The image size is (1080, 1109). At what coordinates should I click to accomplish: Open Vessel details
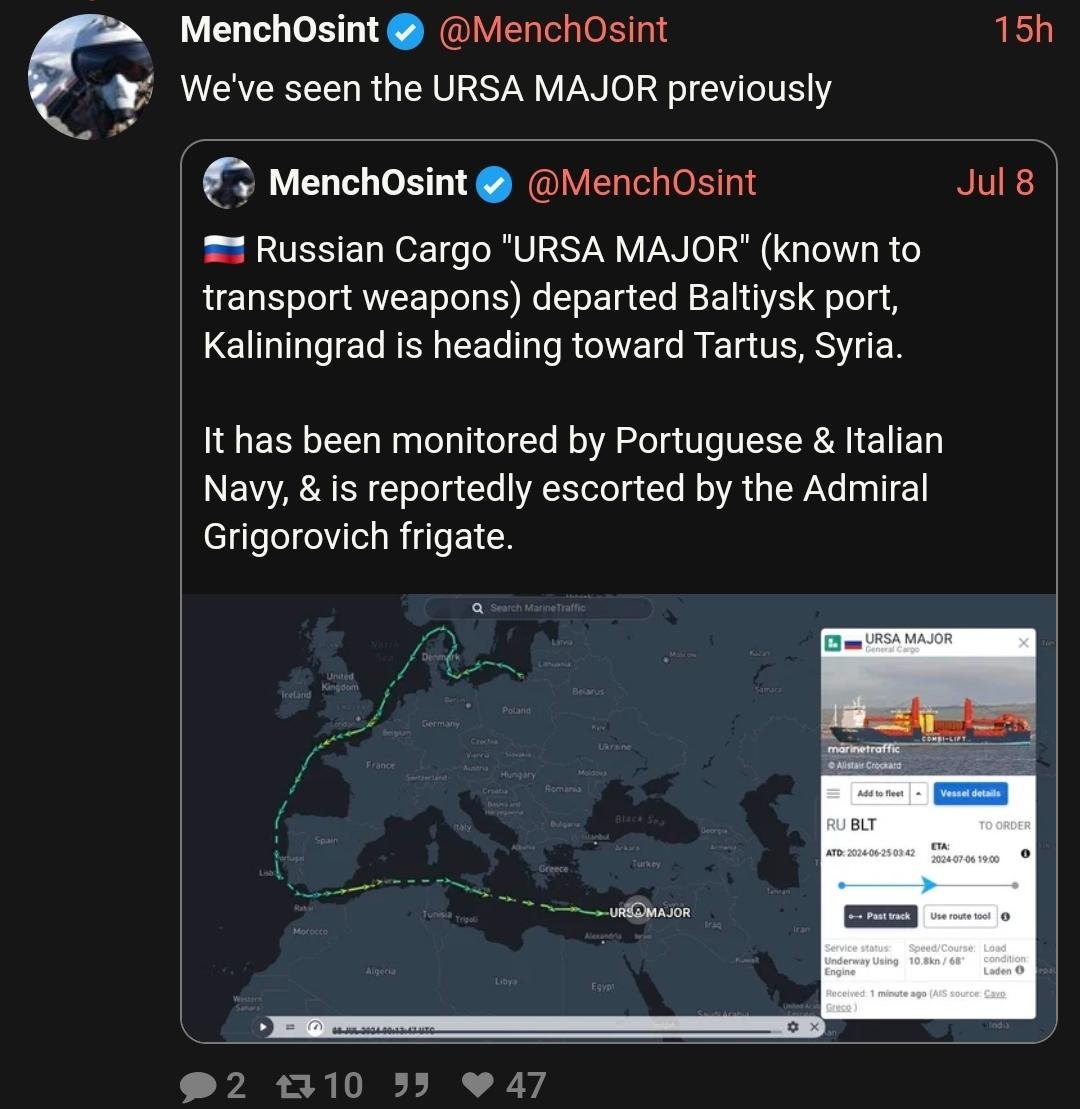[970, 793]
